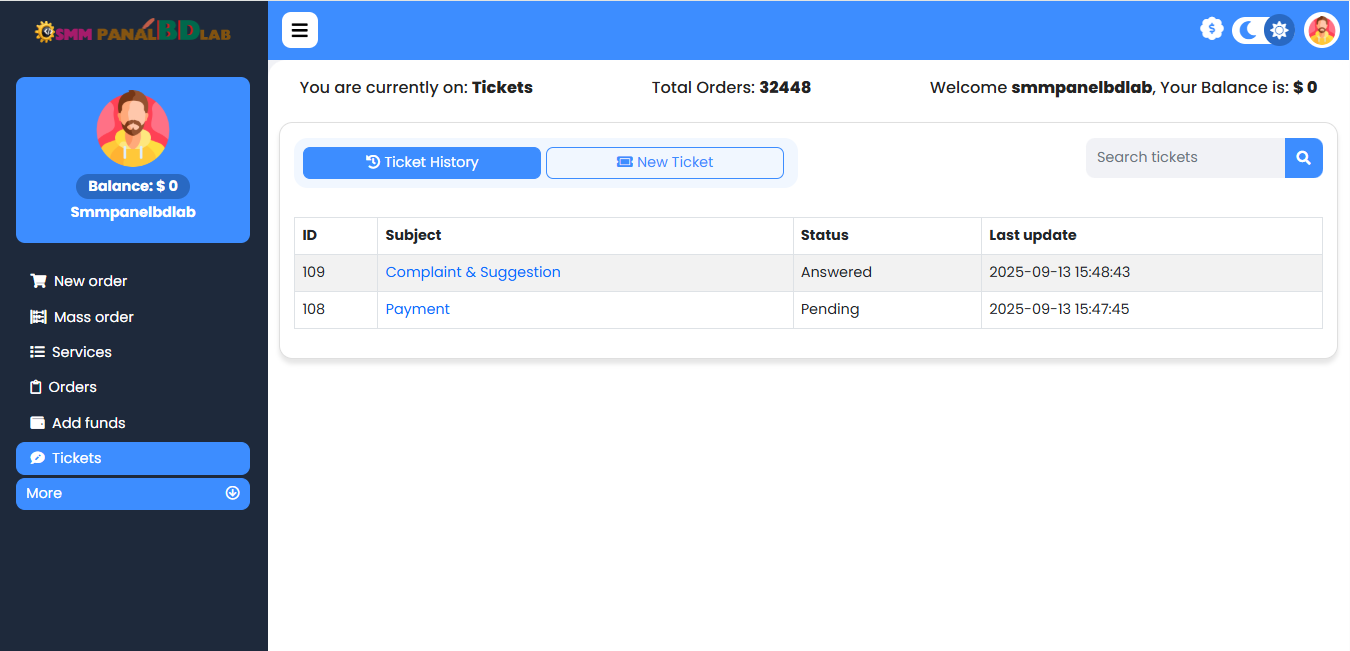Open Add funds page
The height and width of the screenshot is (651, 1350).
(88, 423)
